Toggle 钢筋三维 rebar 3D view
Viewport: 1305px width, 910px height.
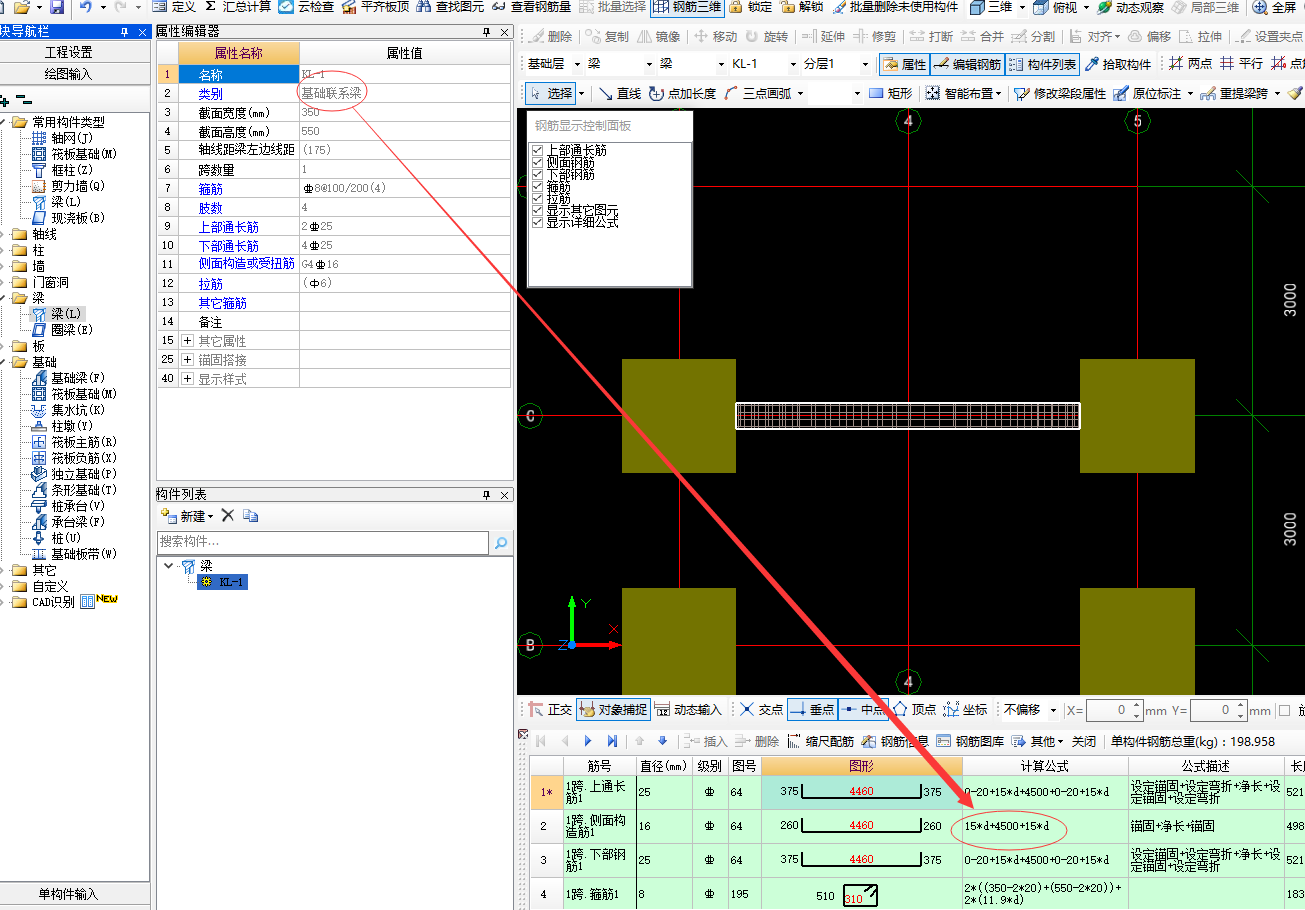coord(687,7)
